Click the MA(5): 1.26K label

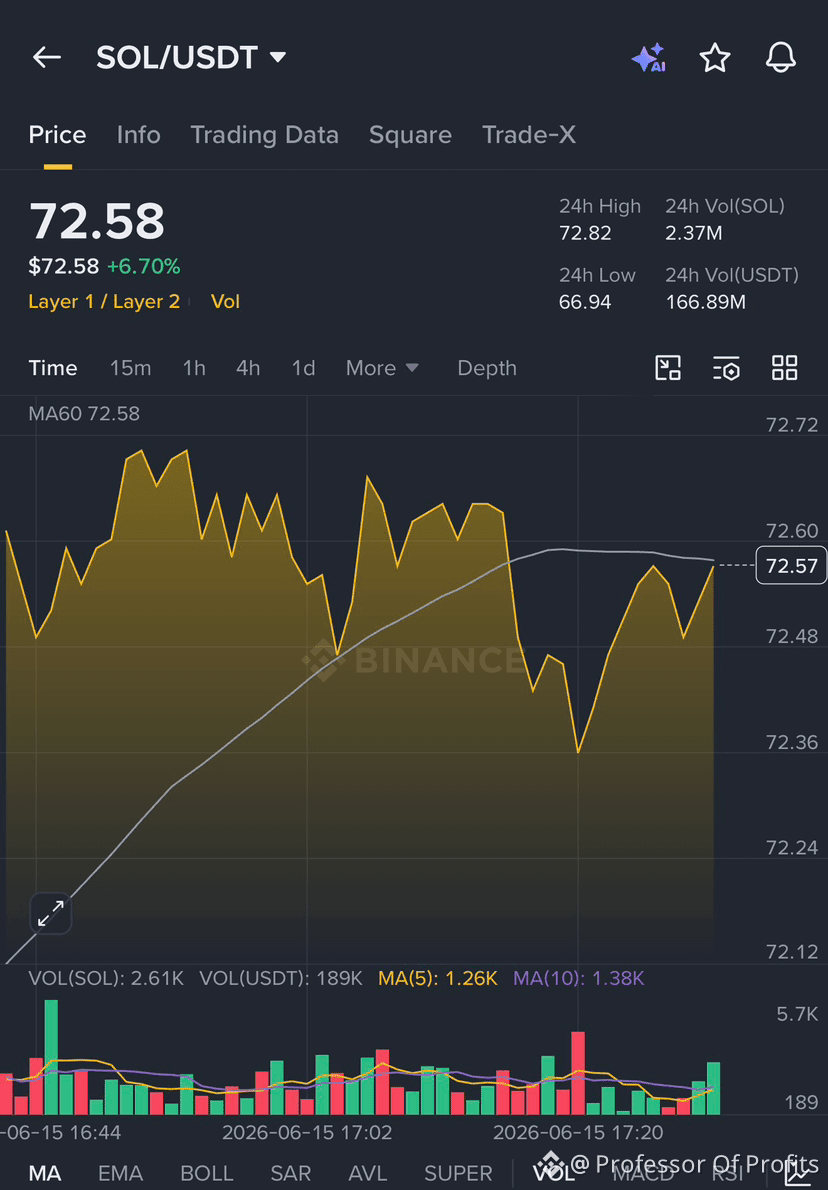tap(438, 978)
